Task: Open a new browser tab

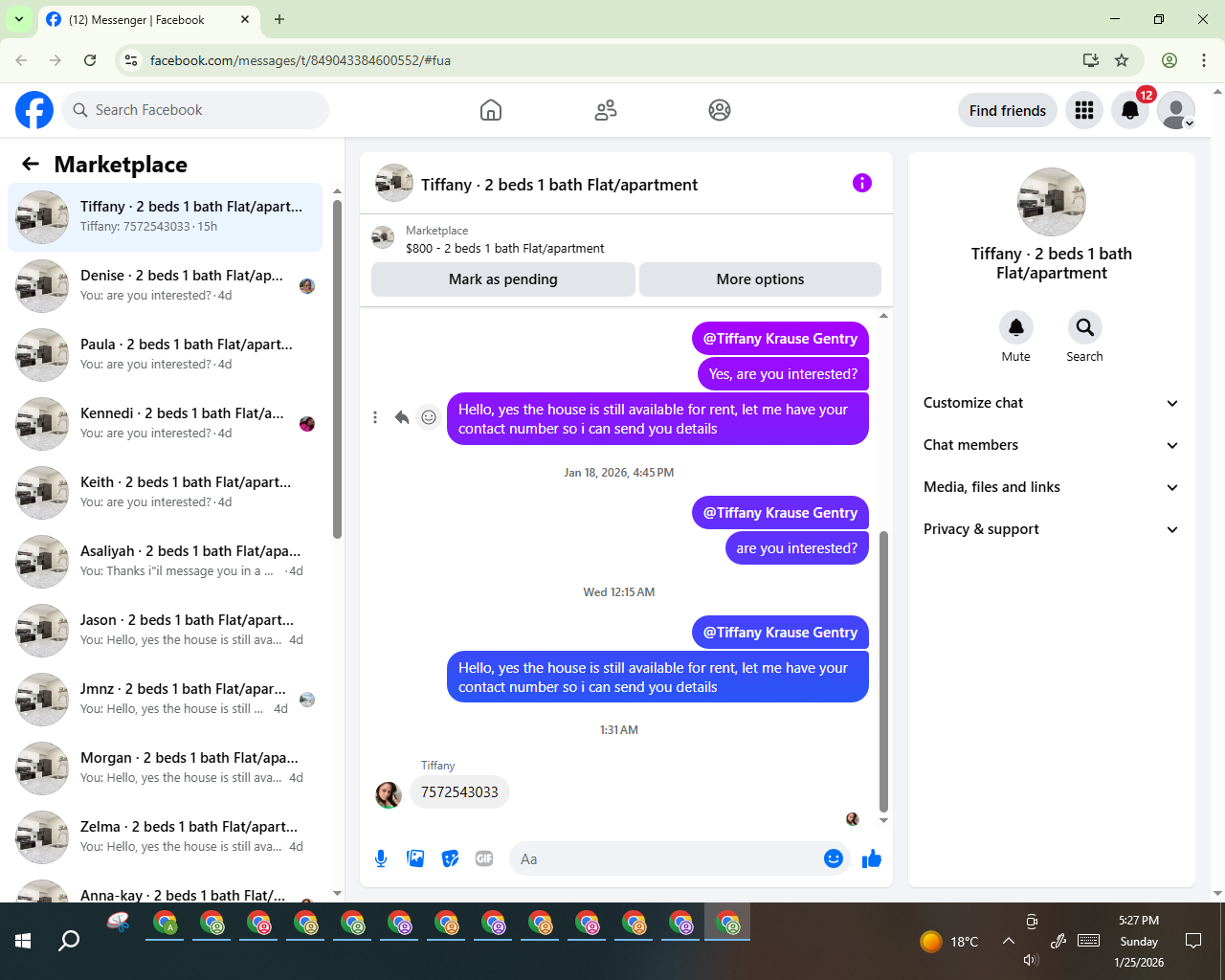Action: click(279, 19)
